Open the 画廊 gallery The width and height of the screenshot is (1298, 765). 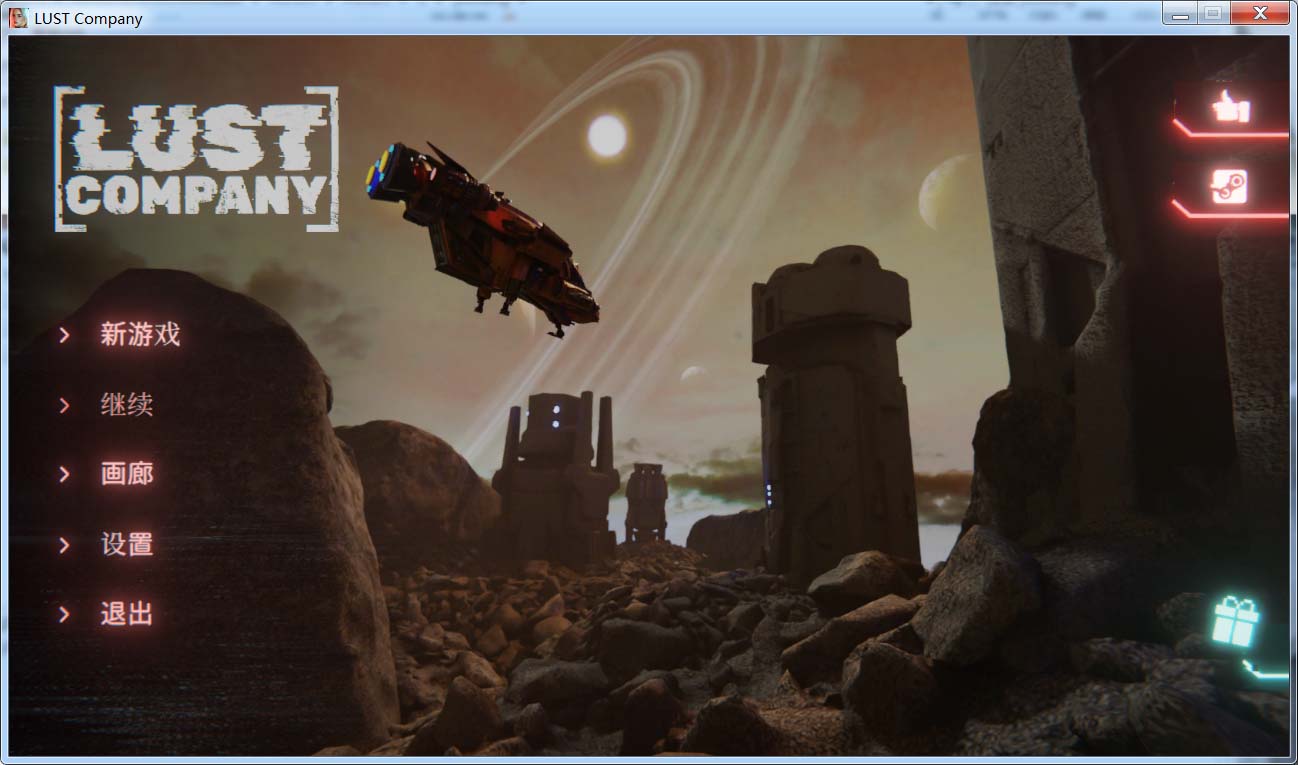[x=127, y=474]
